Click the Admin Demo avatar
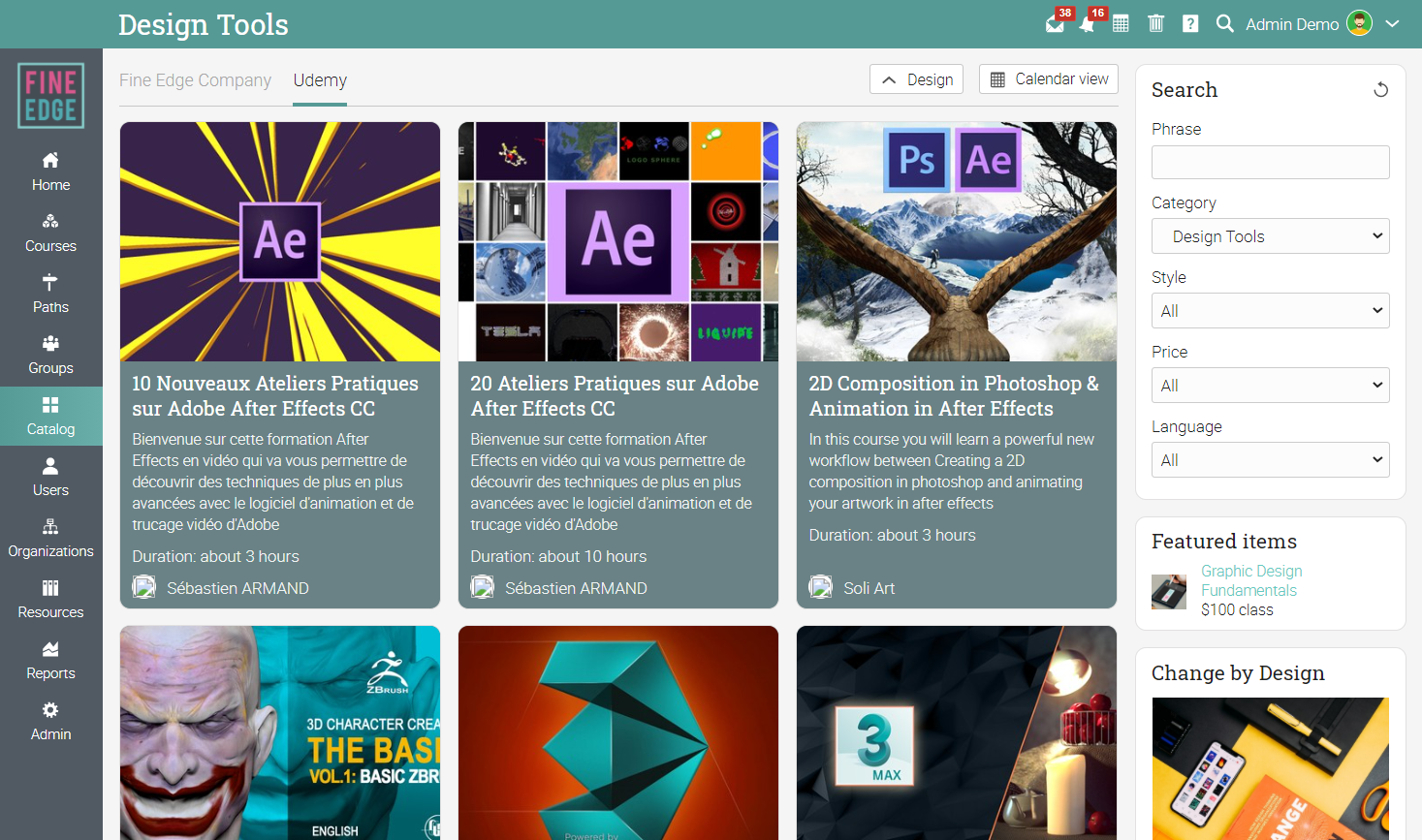The height and width of the screenshot is (840, 1422). pos(1360,24)
